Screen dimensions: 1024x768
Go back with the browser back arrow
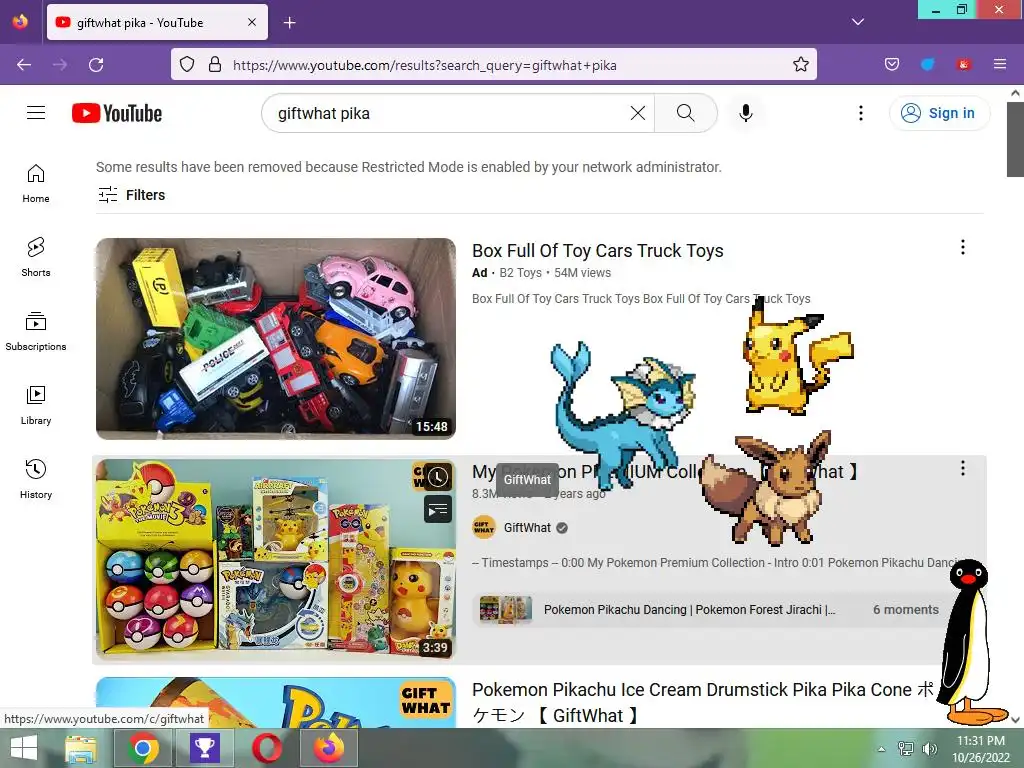(24, 65)
